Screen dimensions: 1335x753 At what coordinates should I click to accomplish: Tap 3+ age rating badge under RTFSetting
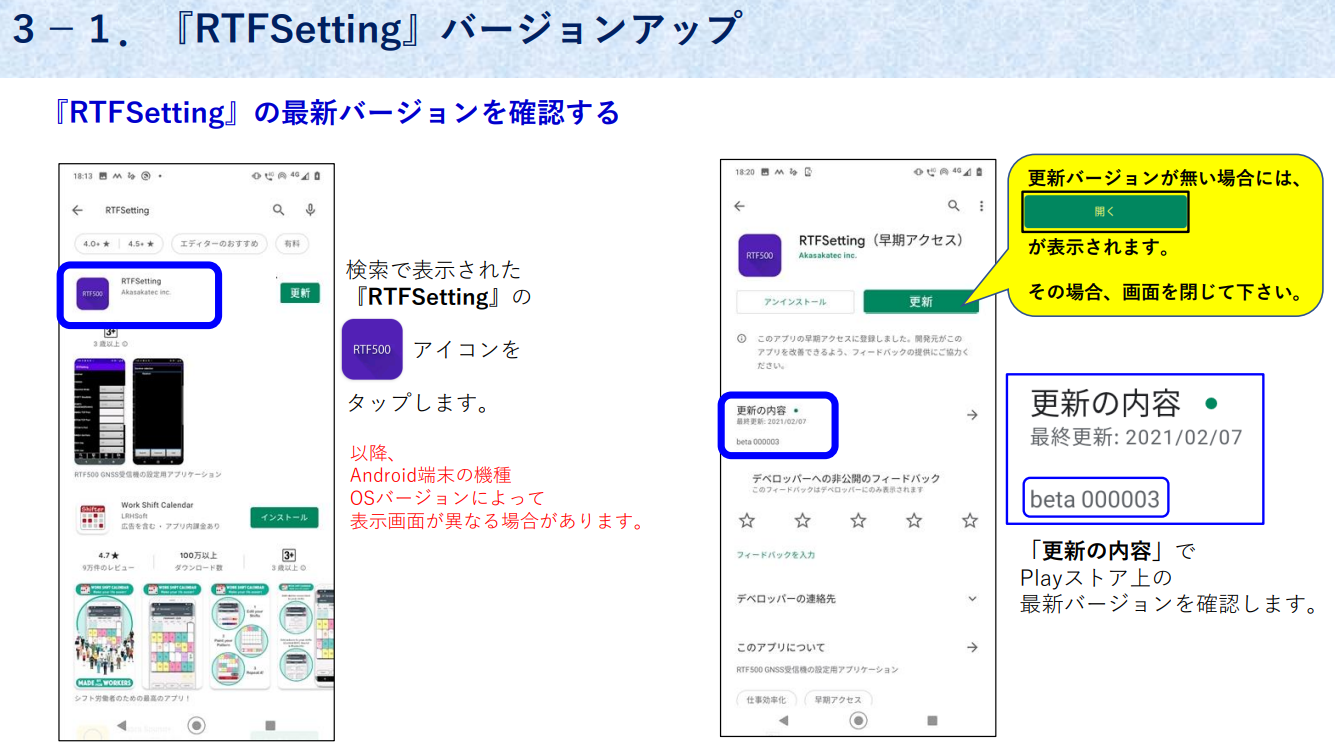(x=111, y=331)
